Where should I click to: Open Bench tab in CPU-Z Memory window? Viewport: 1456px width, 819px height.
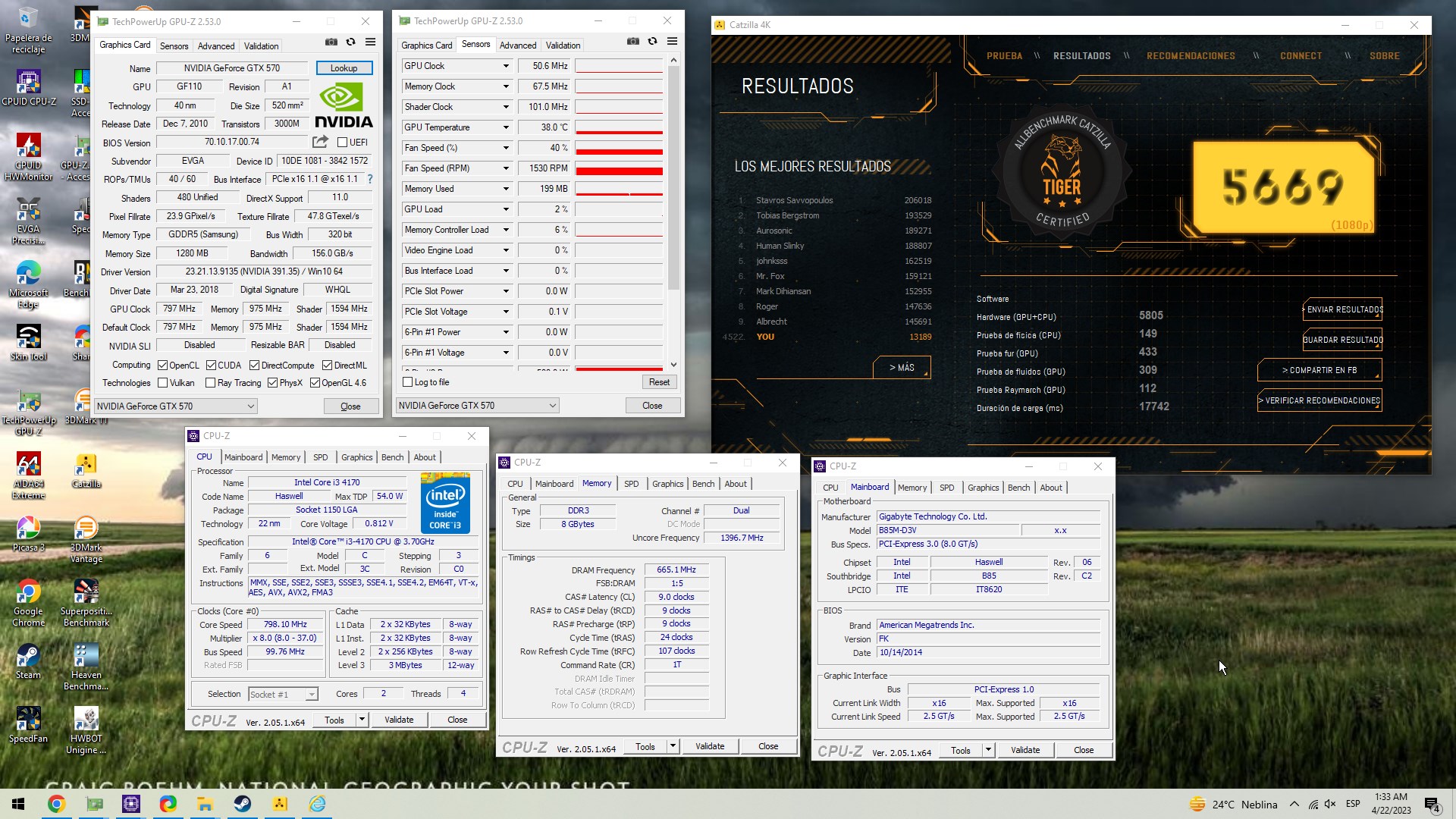(x=703, y=484)
